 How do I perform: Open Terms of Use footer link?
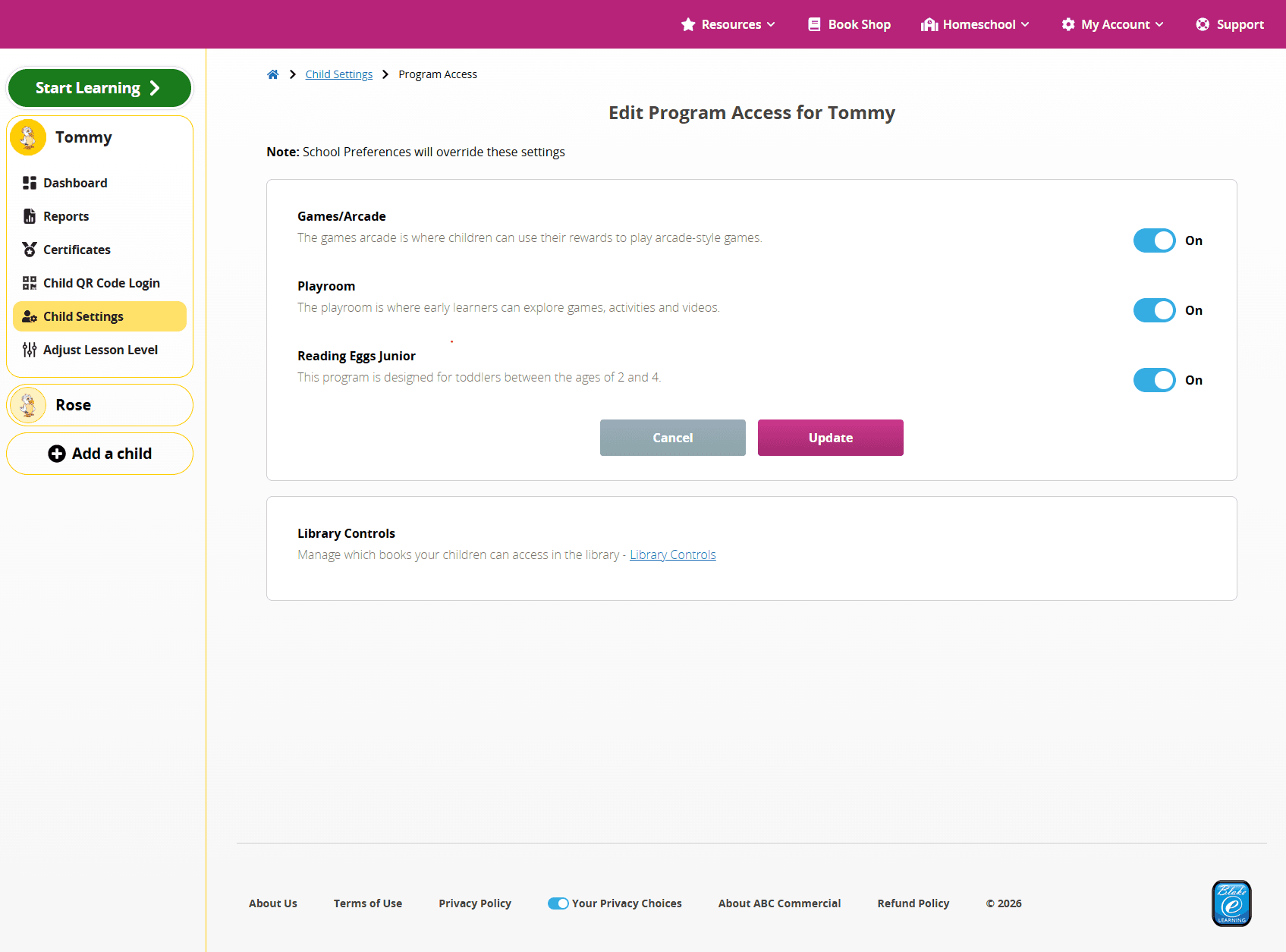tap(368, 903)
